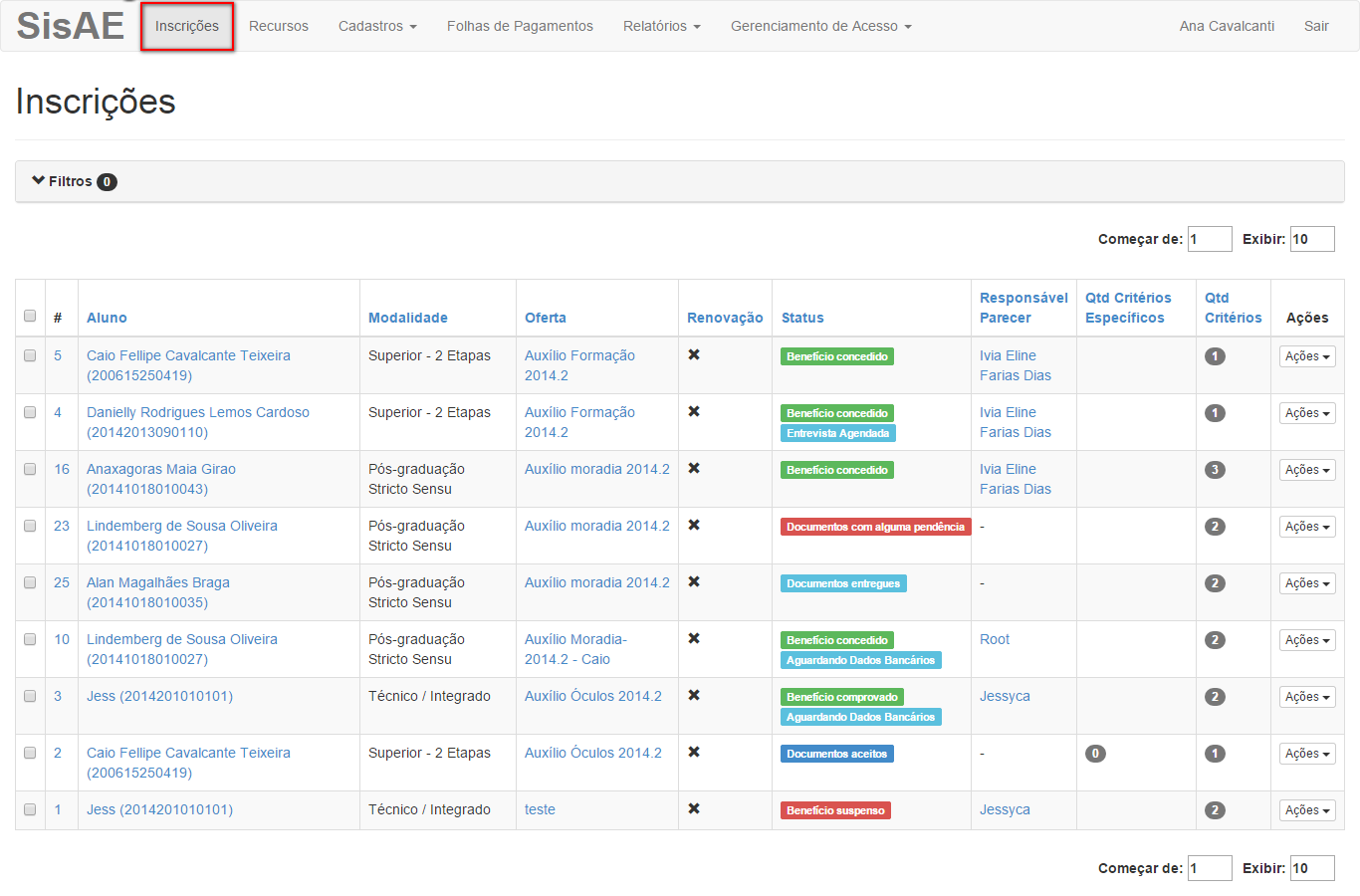The image size is (1360, 896).
Task: Tick the checkbox for Anaxagoras Maia Girao
Action: 30,469
